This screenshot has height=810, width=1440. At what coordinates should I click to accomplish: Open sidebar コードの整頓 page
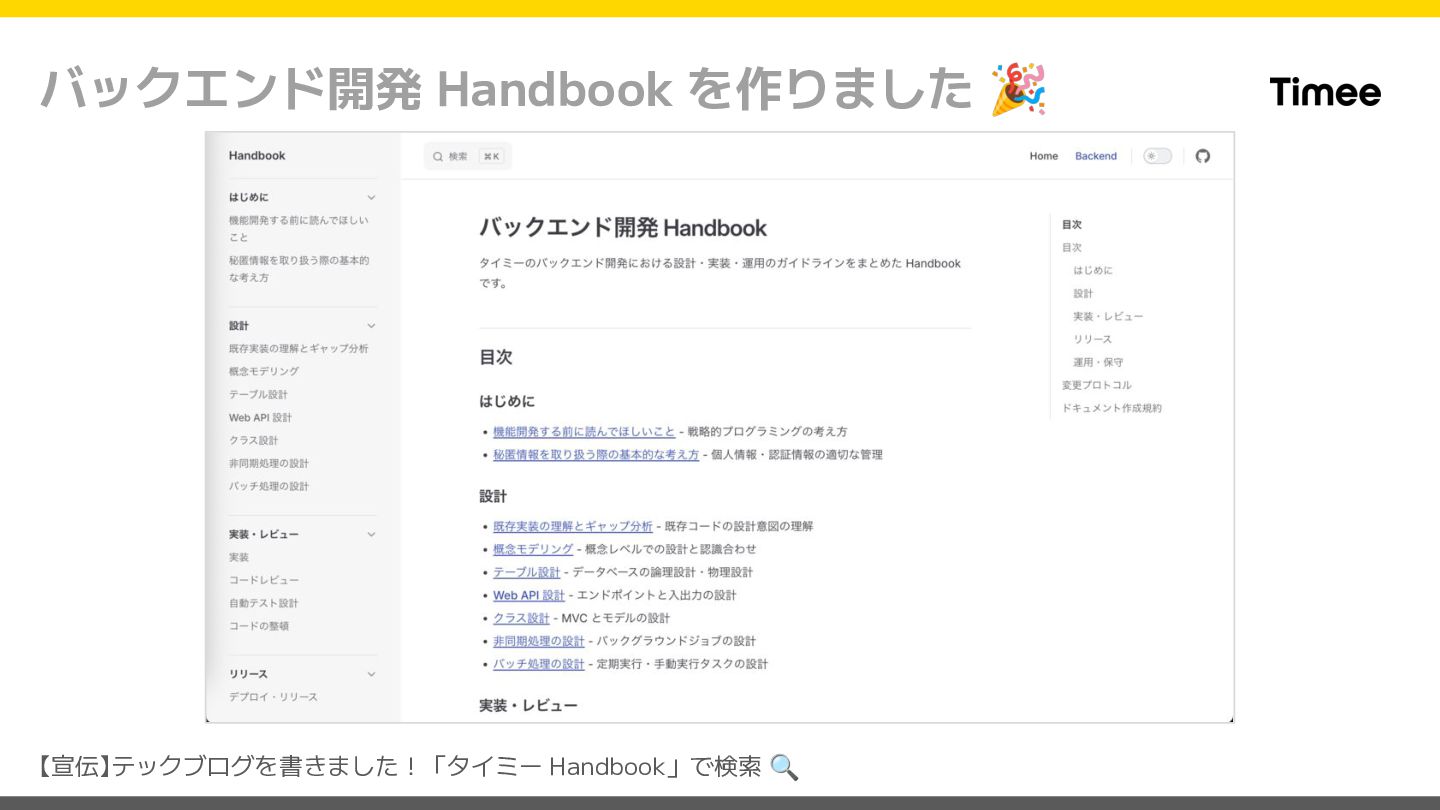[258, 627]
